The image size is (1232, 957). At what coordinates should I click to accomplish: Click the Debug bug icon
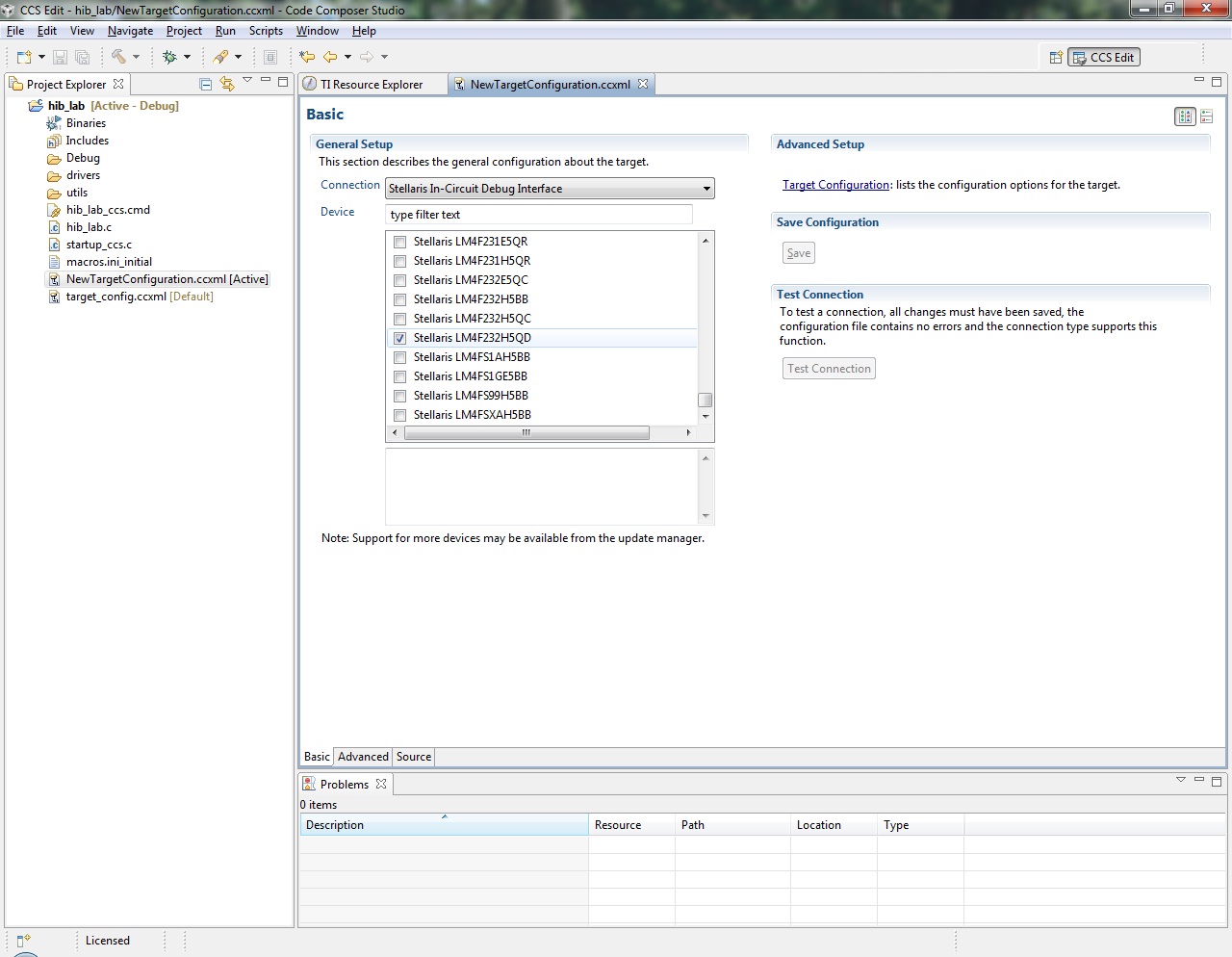pos(169,57)
